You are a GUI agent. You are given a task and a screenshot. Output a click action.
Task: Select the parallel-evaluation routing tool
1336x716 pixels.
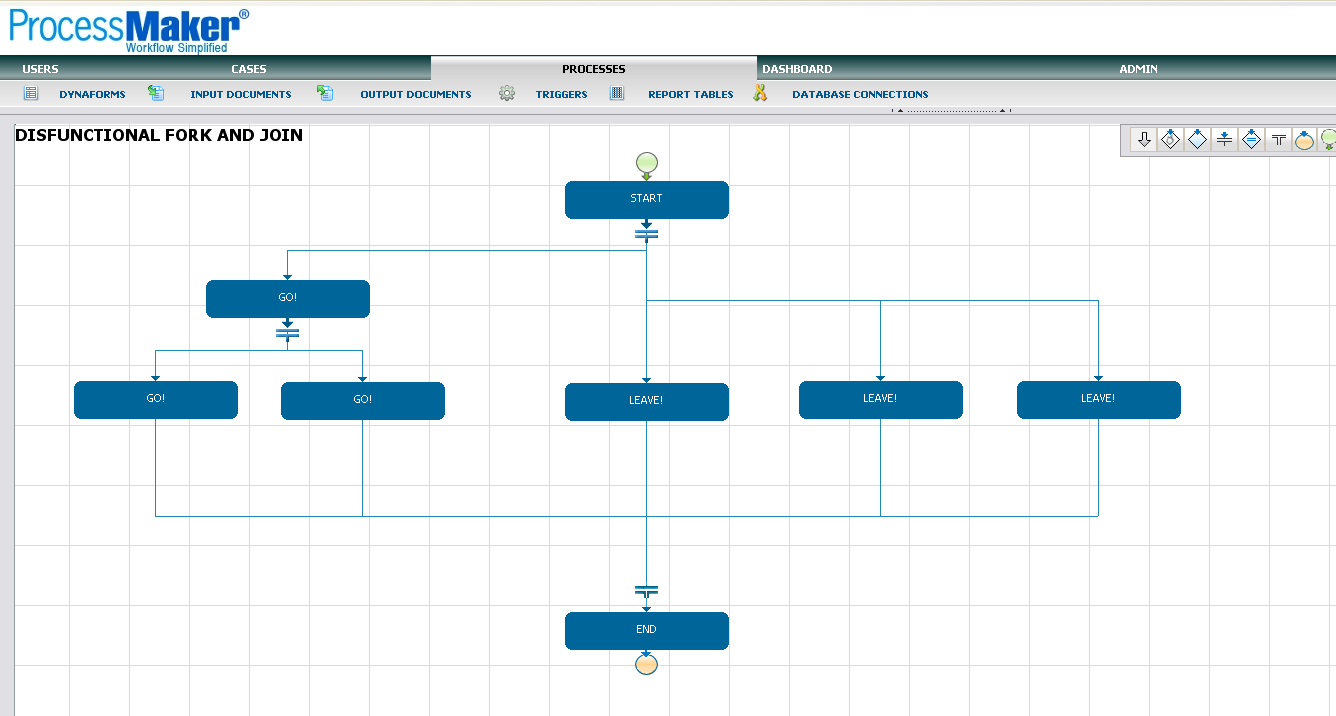pos(1251,140)
